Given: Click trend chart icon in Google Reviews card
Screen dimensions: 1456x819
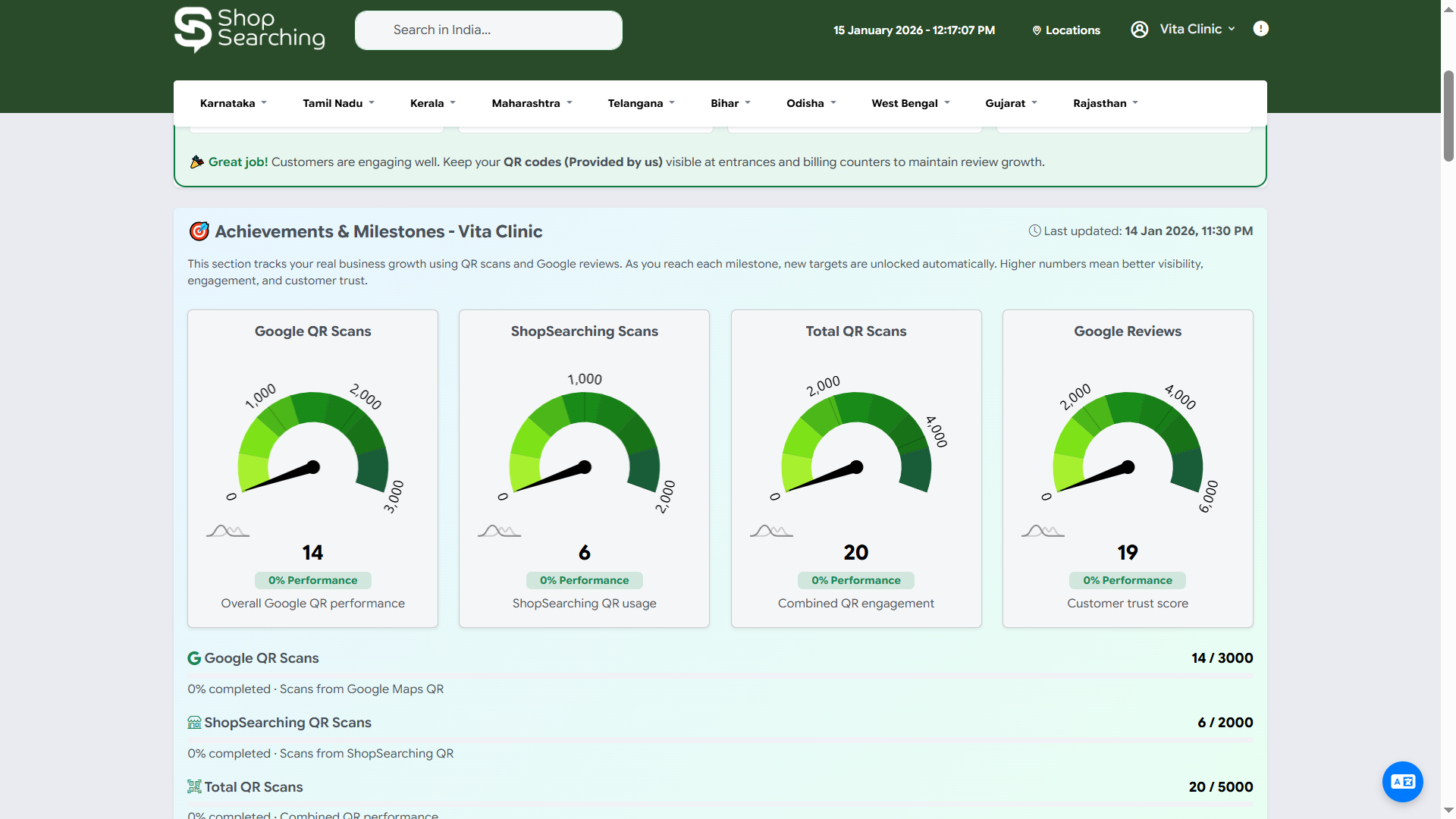Looking at the screenshot, I should coord(1043,531).
